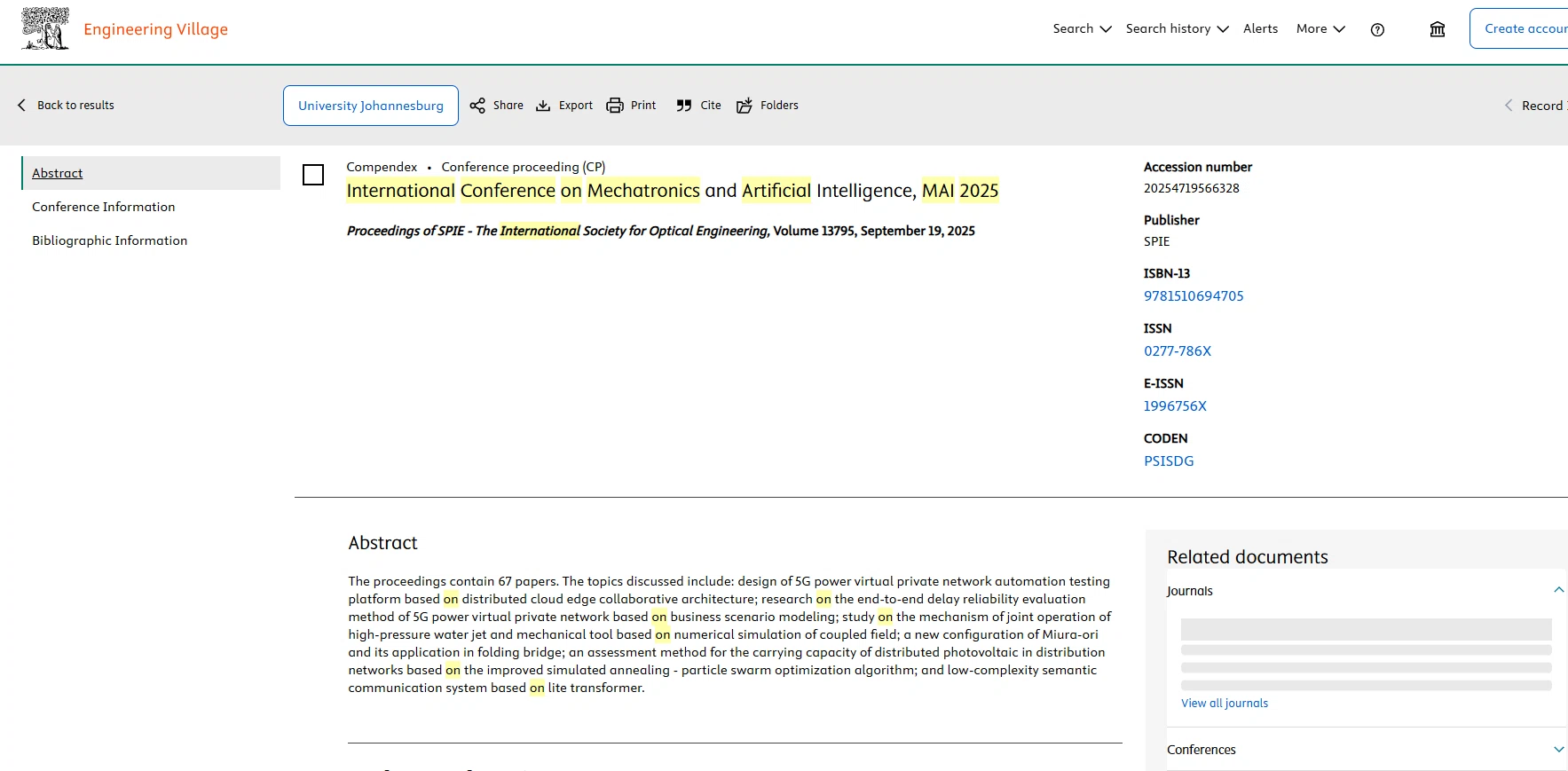
Task: Open Folders icon in toolbar
Action: pos(745,106)
